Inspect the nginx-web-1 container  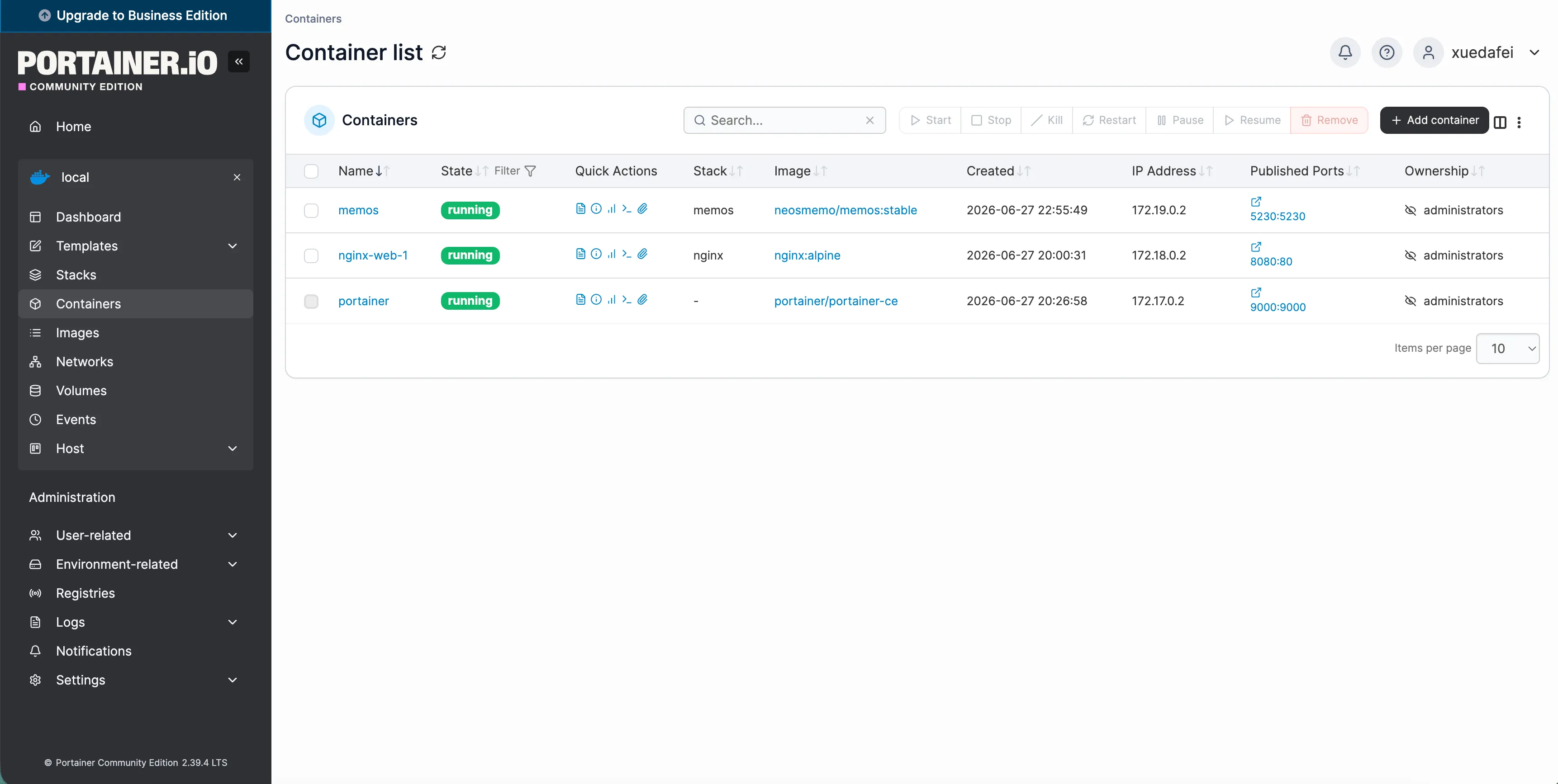pyautogui.click(x=596, y=254)
